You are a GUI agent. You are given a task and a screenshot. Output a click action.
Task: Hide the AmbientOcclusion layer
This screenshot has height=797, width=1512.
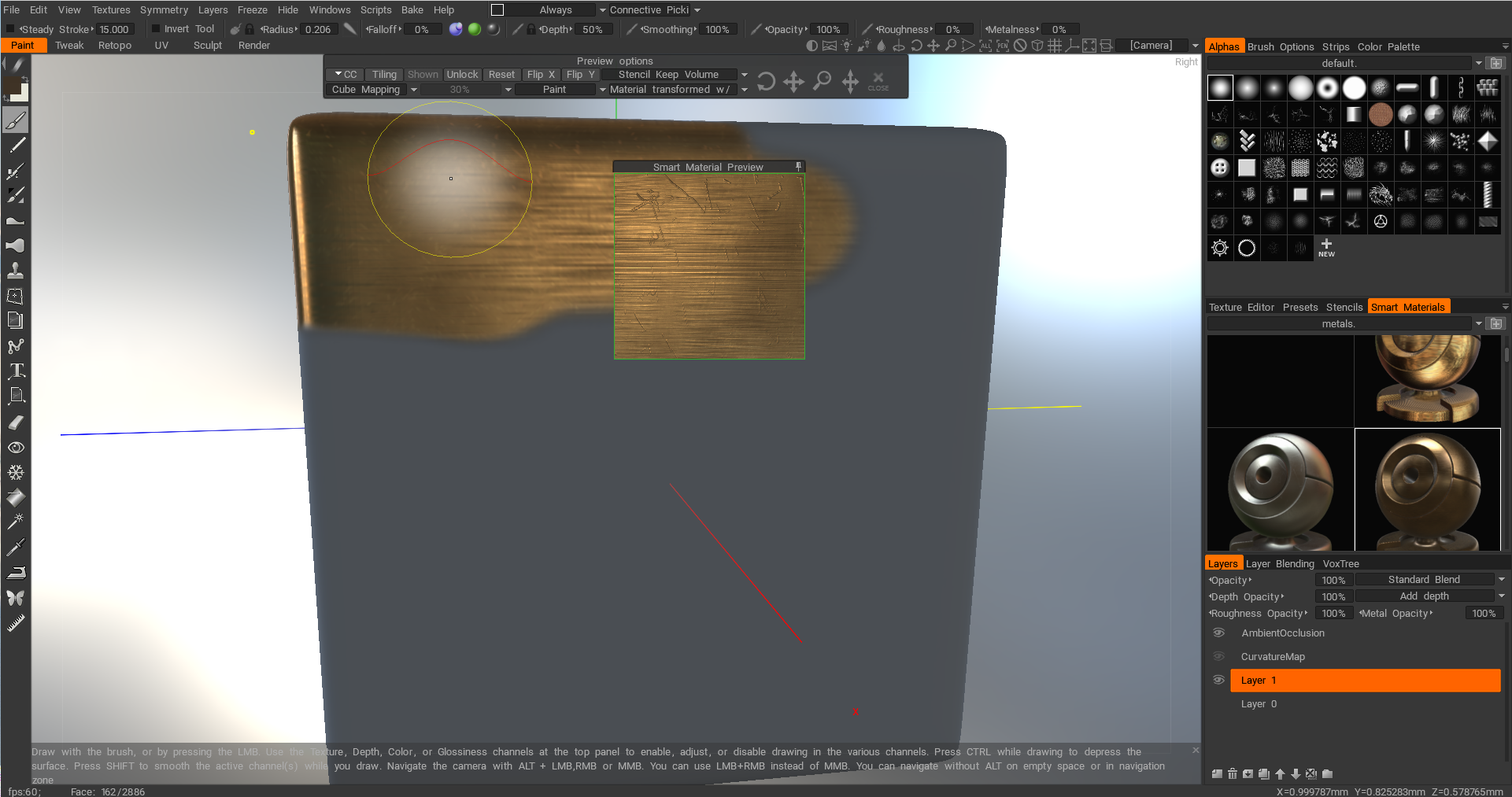pyautogui.click(x=1218, y=633)
